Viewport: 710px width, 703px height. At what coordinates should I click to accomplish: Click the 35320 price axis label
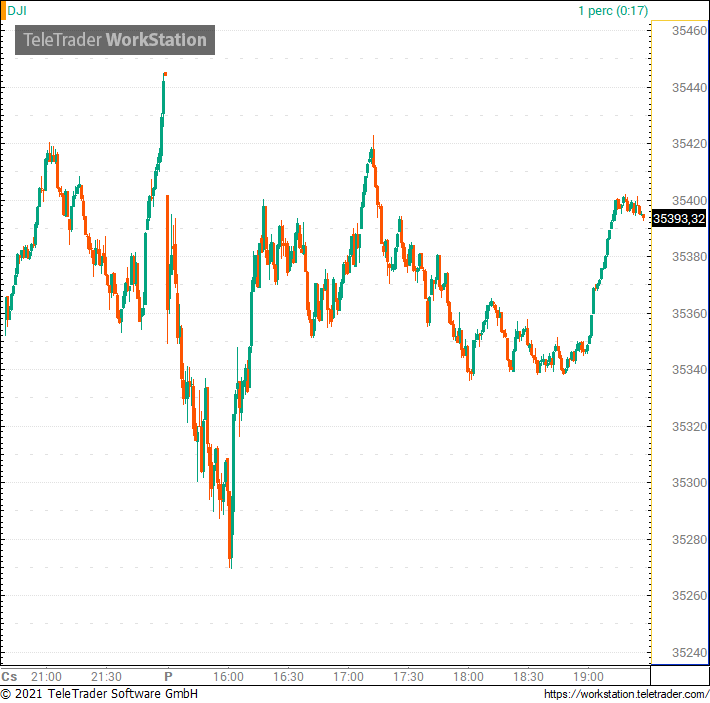tap(689, 426)
